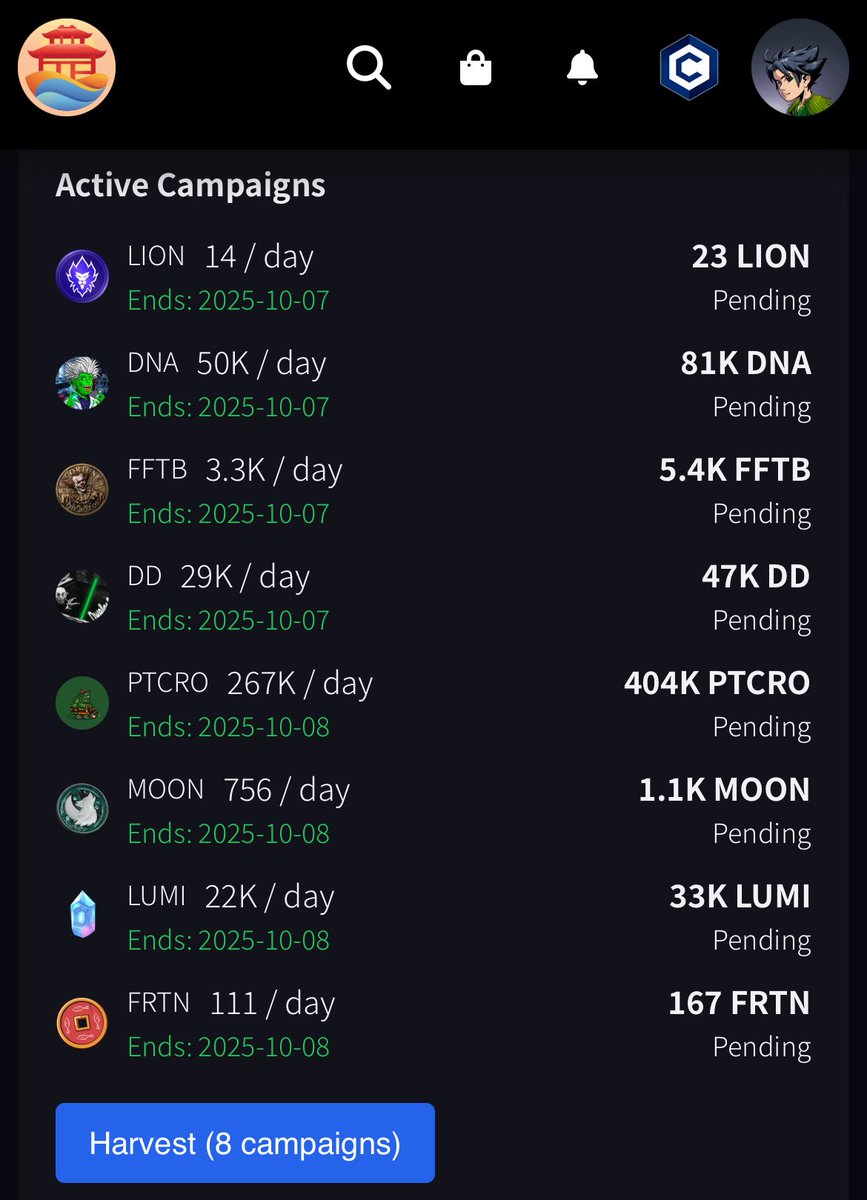
Task: Click the FRTN red coin icon
Action: [82, 1023]
